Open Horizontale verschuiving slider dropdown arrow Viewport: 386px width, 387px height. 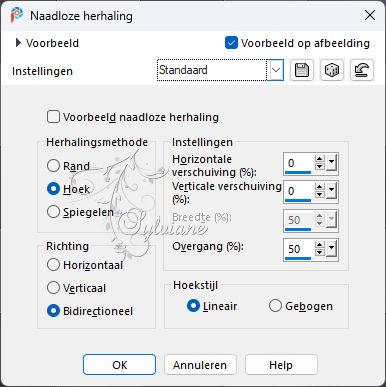click(x=331, y=163)
